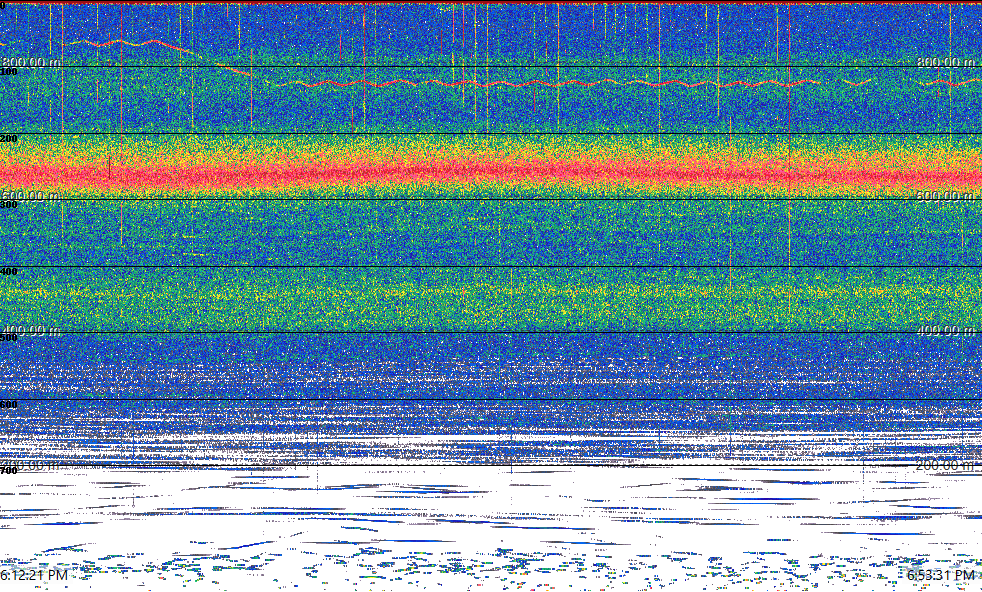Viewport: 982px width, 592px height.
Task: Click the 800.00 m label on the right edge
Action: coord(946,62)
